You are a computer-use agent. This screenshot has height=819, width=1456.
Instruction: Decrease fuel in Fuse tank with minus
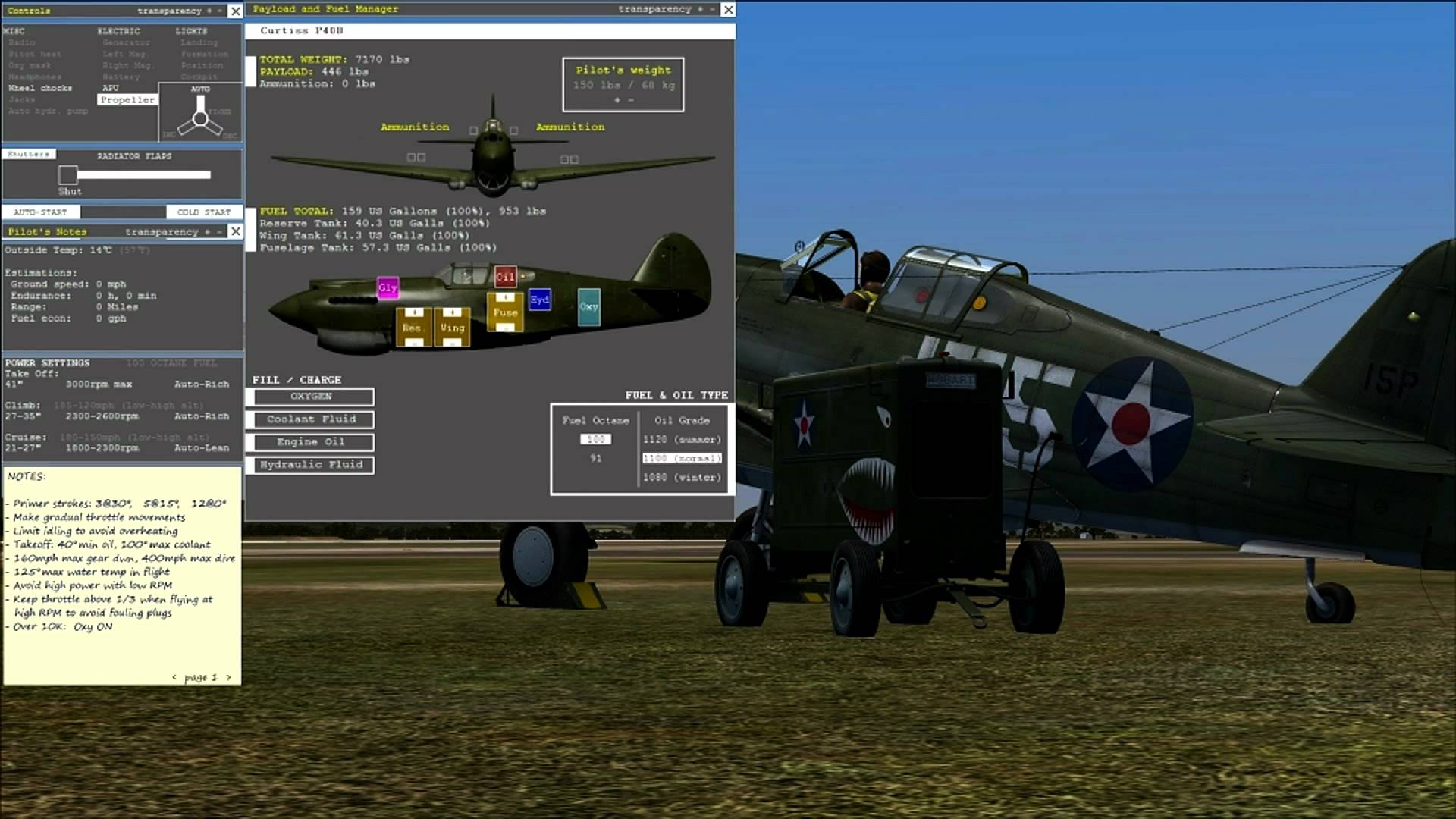point(505,328)
